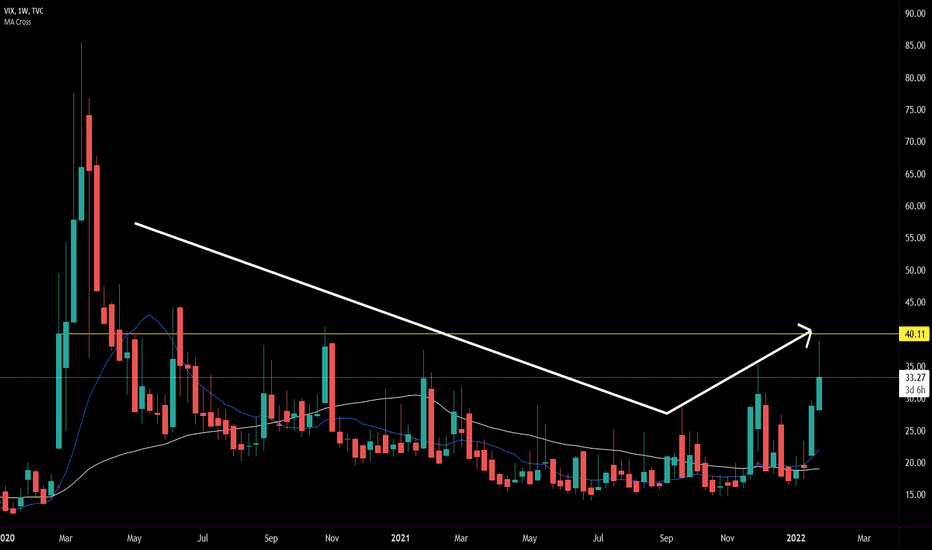Click the 25.00 price axis label
The height and width of the screenshot is (550, 932).
915,430
